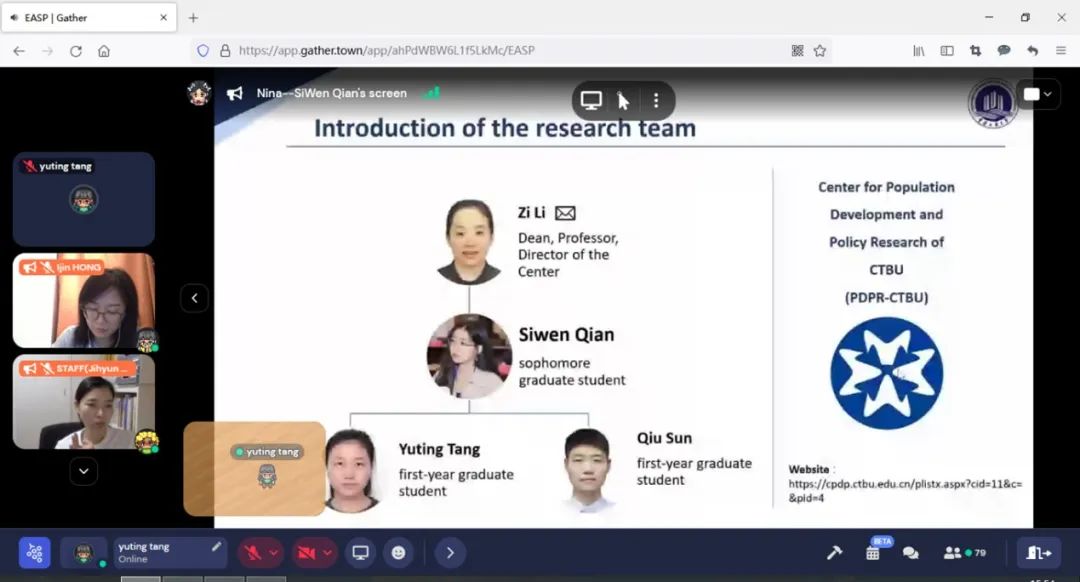The height and width of the screenshot is (582, 1080).
Task: Expand camera device options arrow
Action: pos(327,553)
